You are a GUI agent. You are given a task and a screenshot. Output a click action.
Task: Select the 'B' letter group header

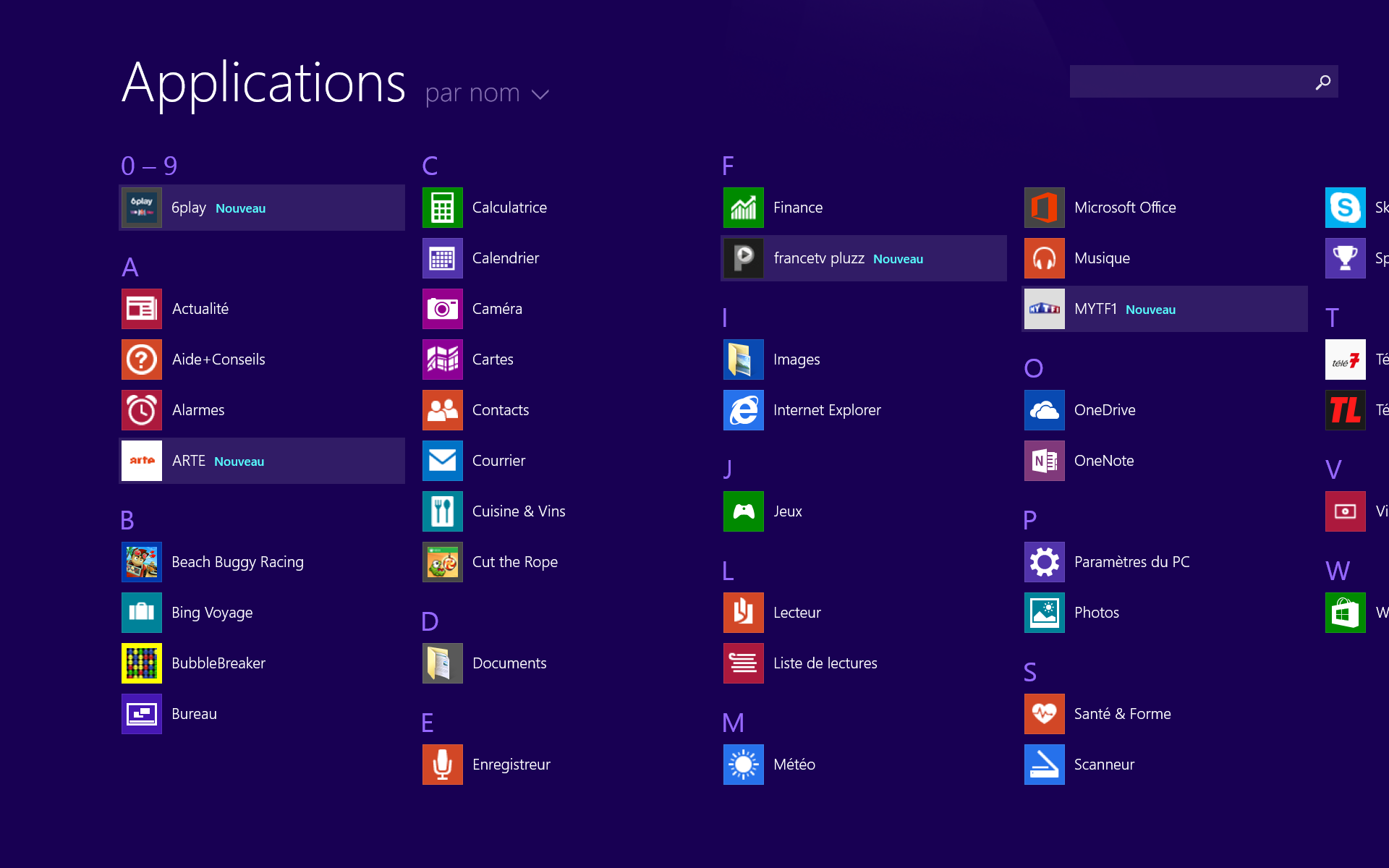pyautogui.click(x=127, y=521)
